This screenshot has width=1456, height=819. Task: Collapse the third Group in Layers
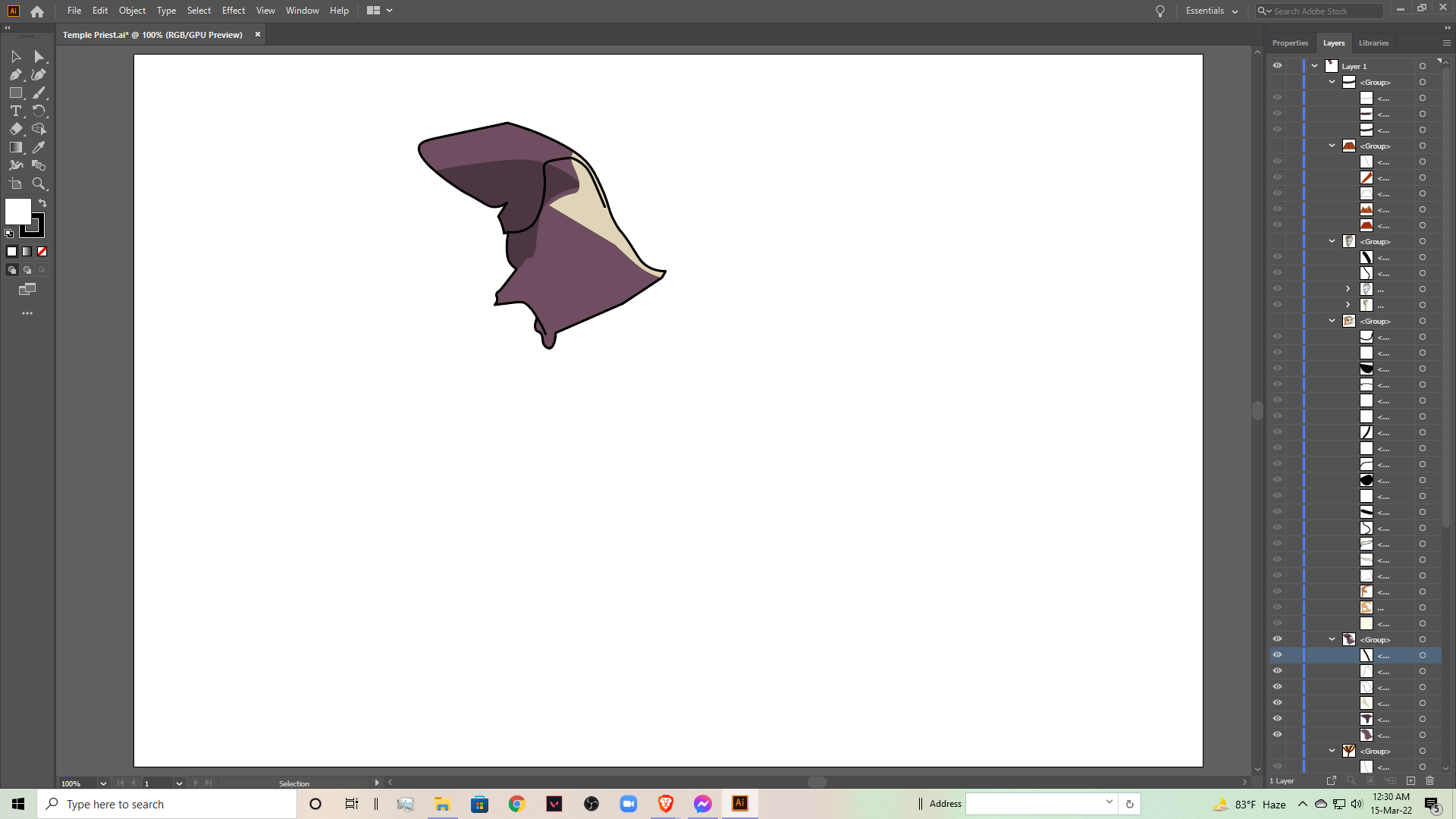click(1332, 241)
